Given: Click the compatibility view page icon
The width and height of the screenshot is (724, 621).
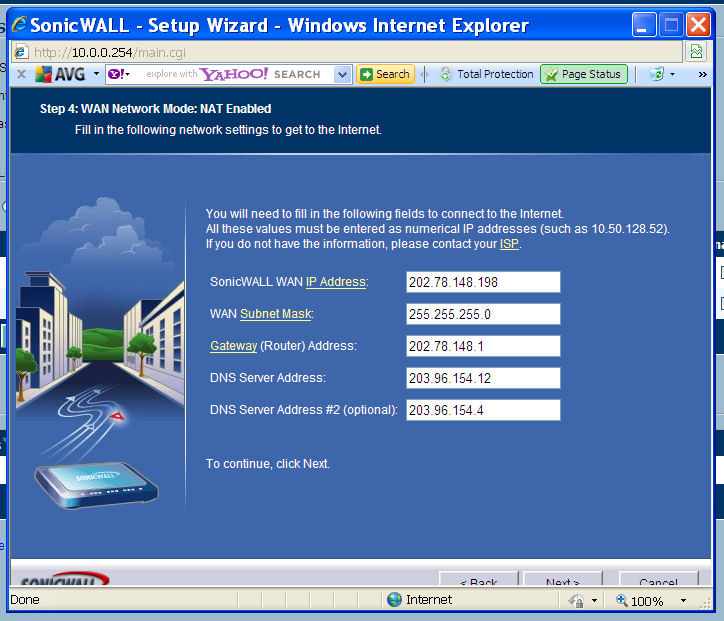Looking at the screenshot, I should click(x=696, y=51).
